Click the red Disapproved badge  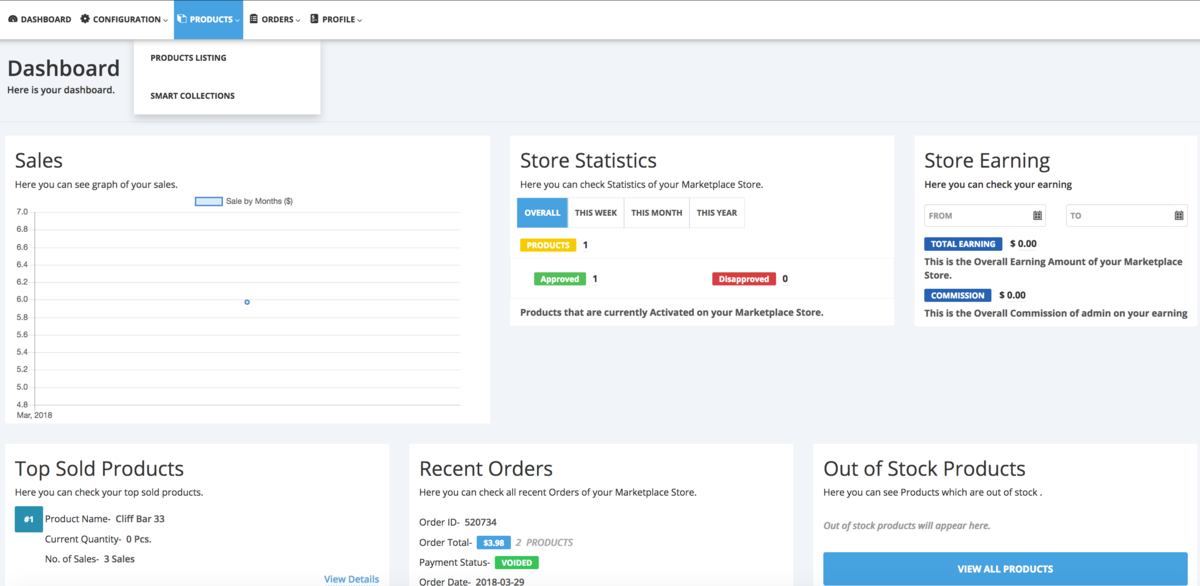744,279
